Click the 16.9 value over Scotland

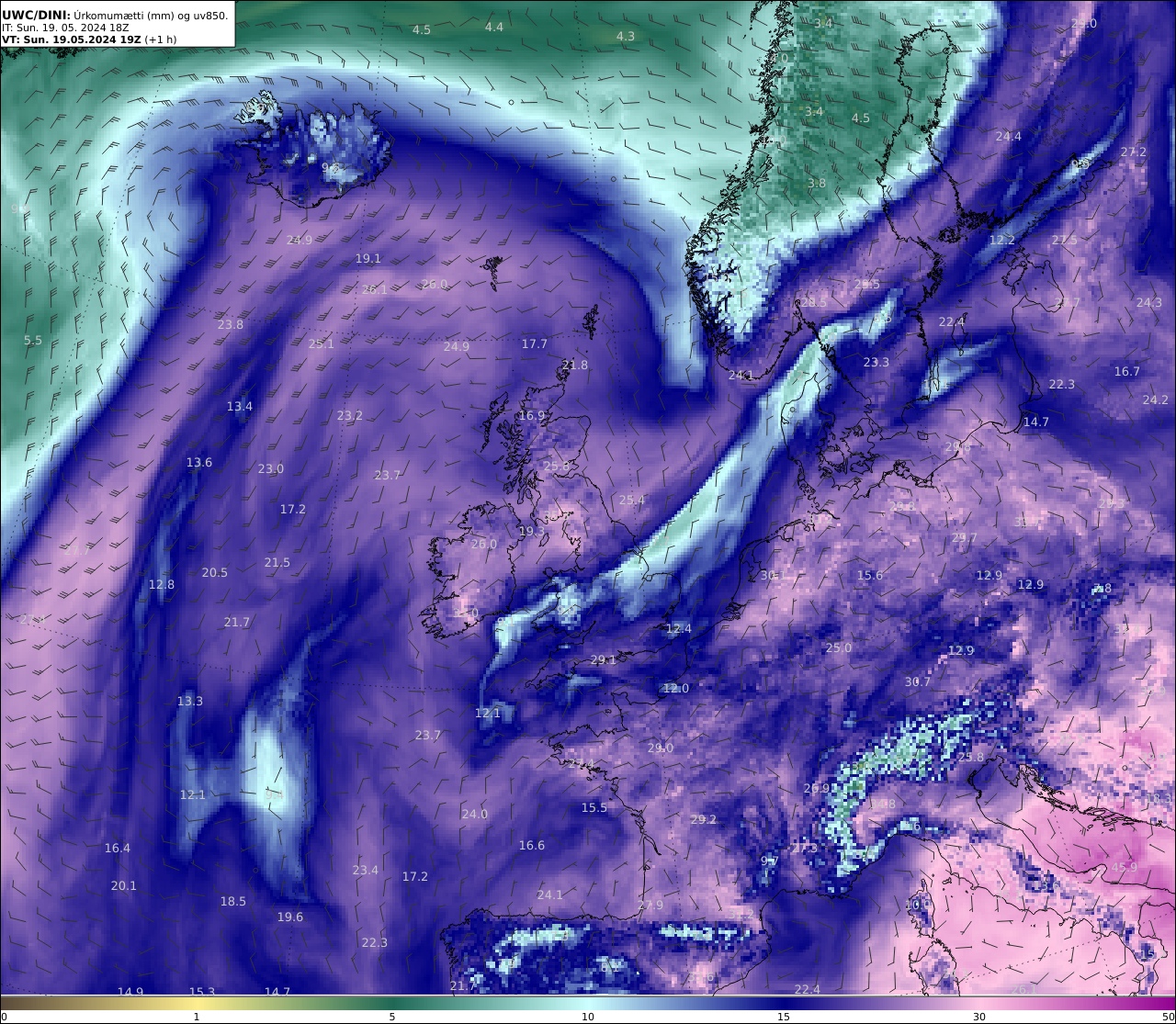point(532,416)
